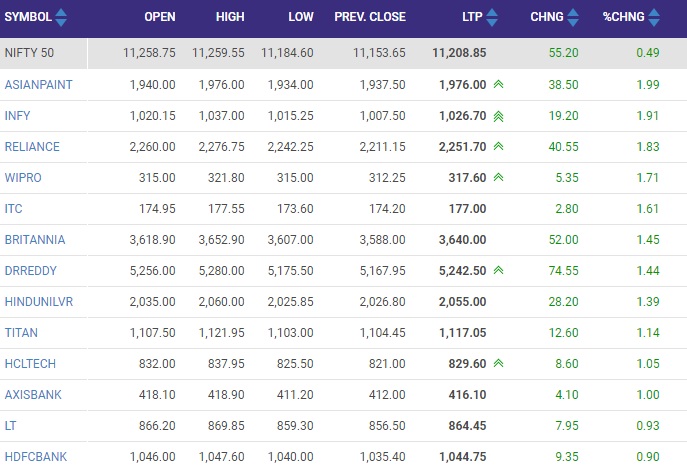The image size is (687, 472).
Task: Click the PREV. CLOSE column header
Action: pyautogui.click(x=370, y=17)
